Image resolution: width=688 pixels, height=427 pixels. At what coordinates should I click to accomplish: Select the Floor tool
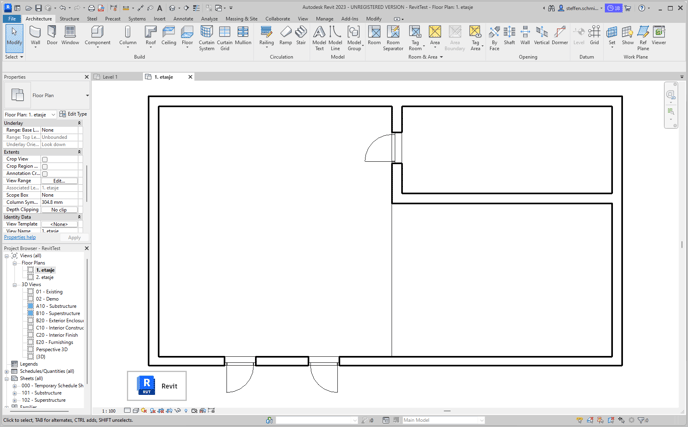click(187, 35)
